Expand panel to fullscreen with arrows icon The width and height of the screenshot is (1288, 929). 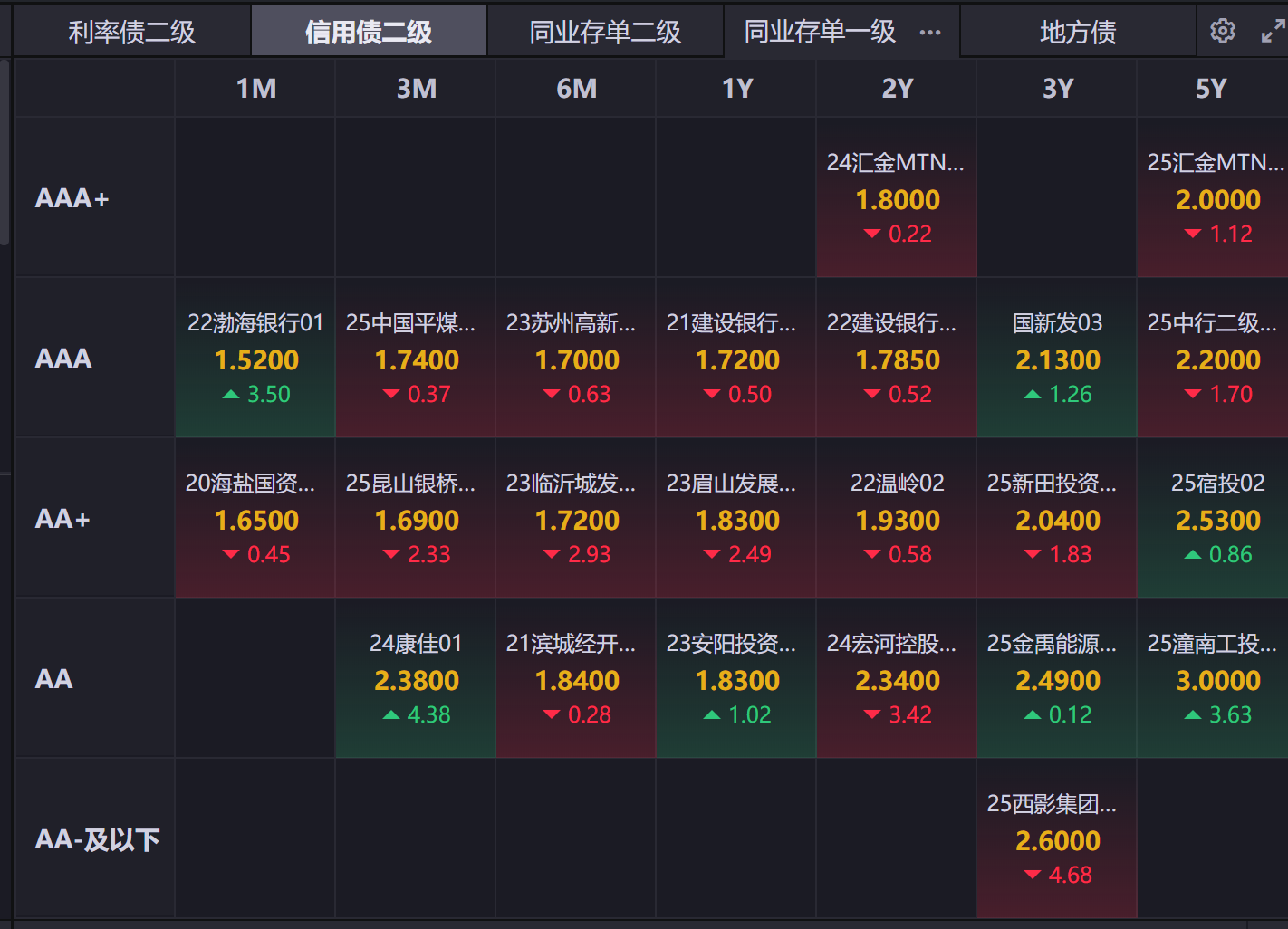1273,32
